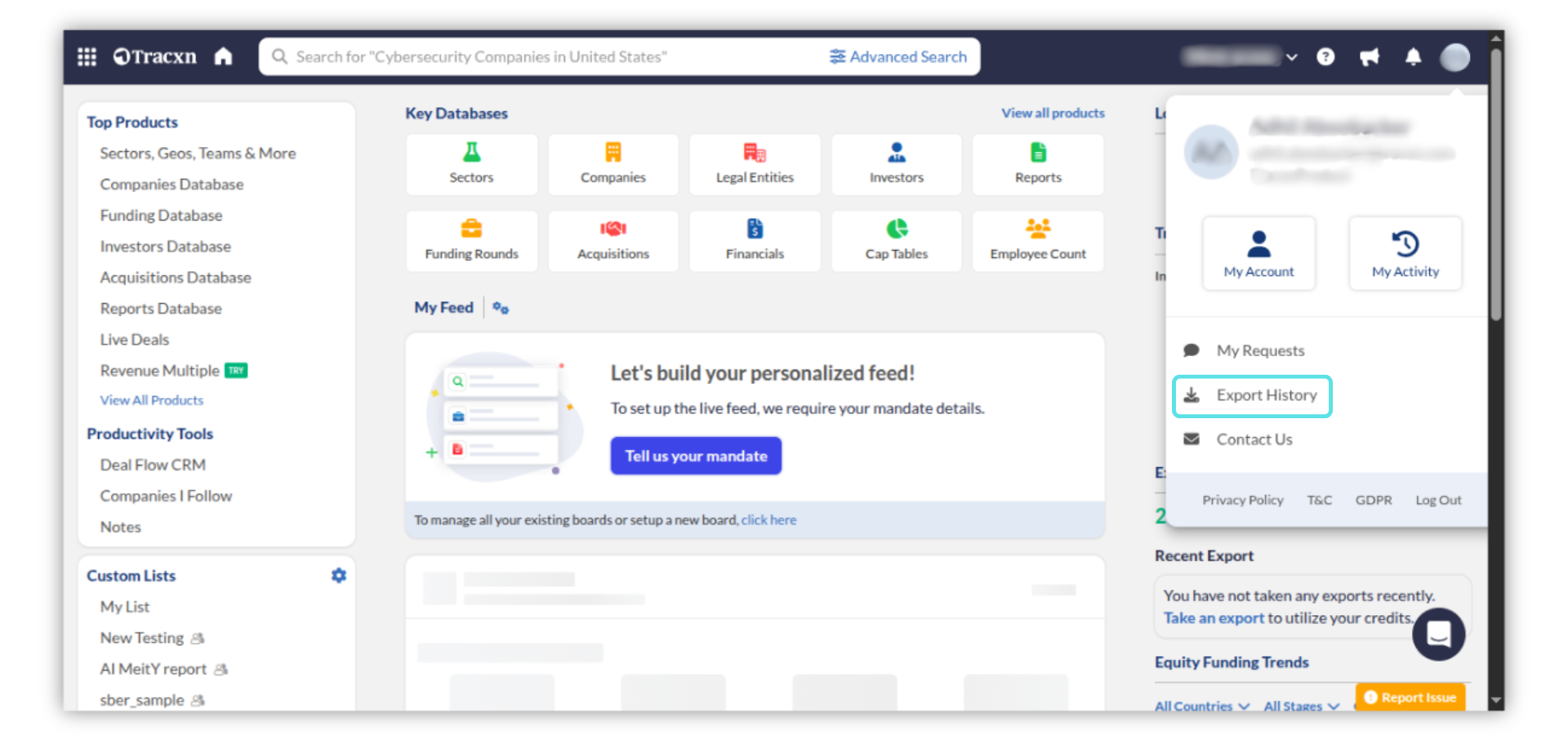Select My Requests in profile menu
The image size is (1568, 749).
click(1260, 350)
